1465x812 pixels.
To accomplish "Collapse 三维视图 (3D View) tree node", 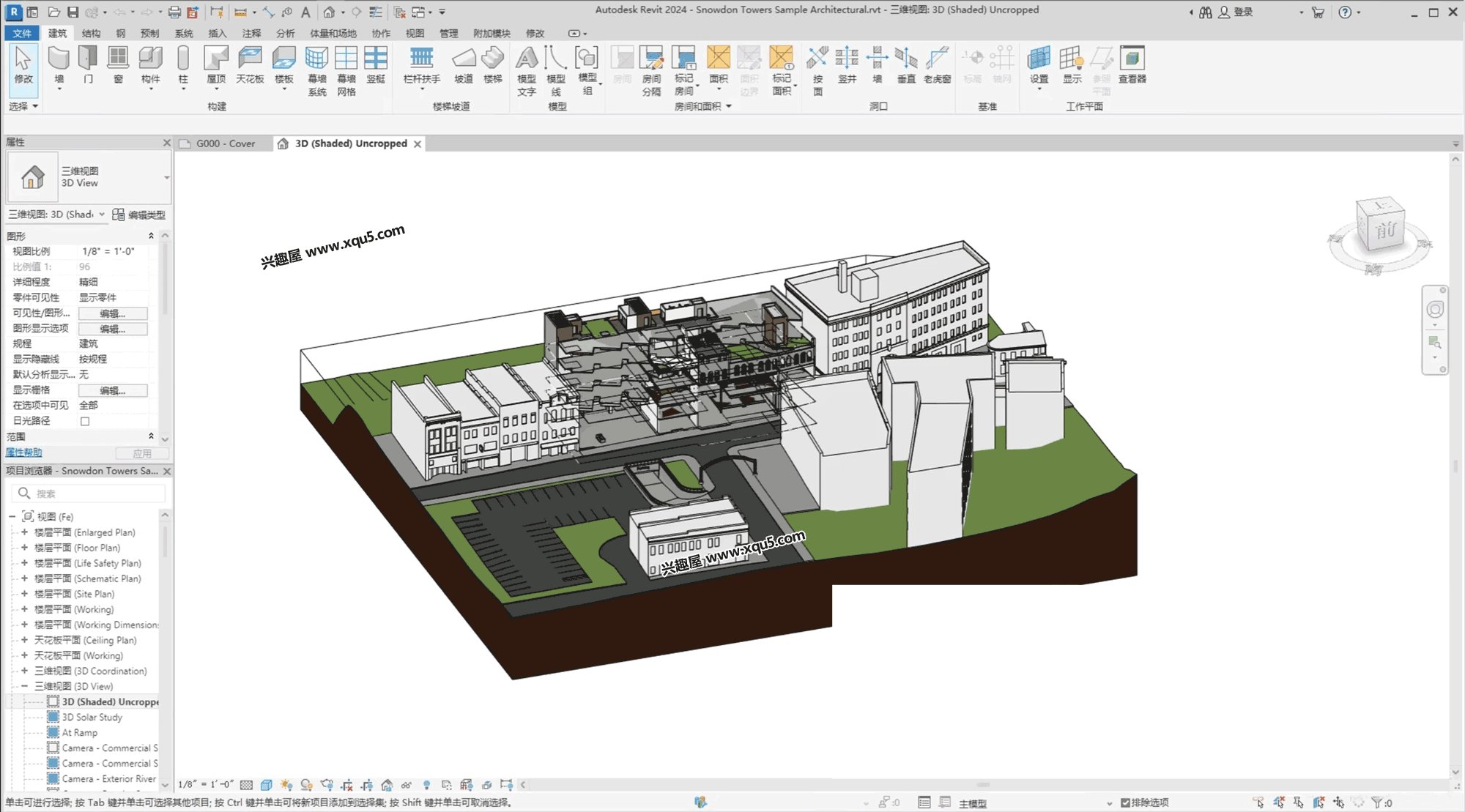I will (24, 686).
